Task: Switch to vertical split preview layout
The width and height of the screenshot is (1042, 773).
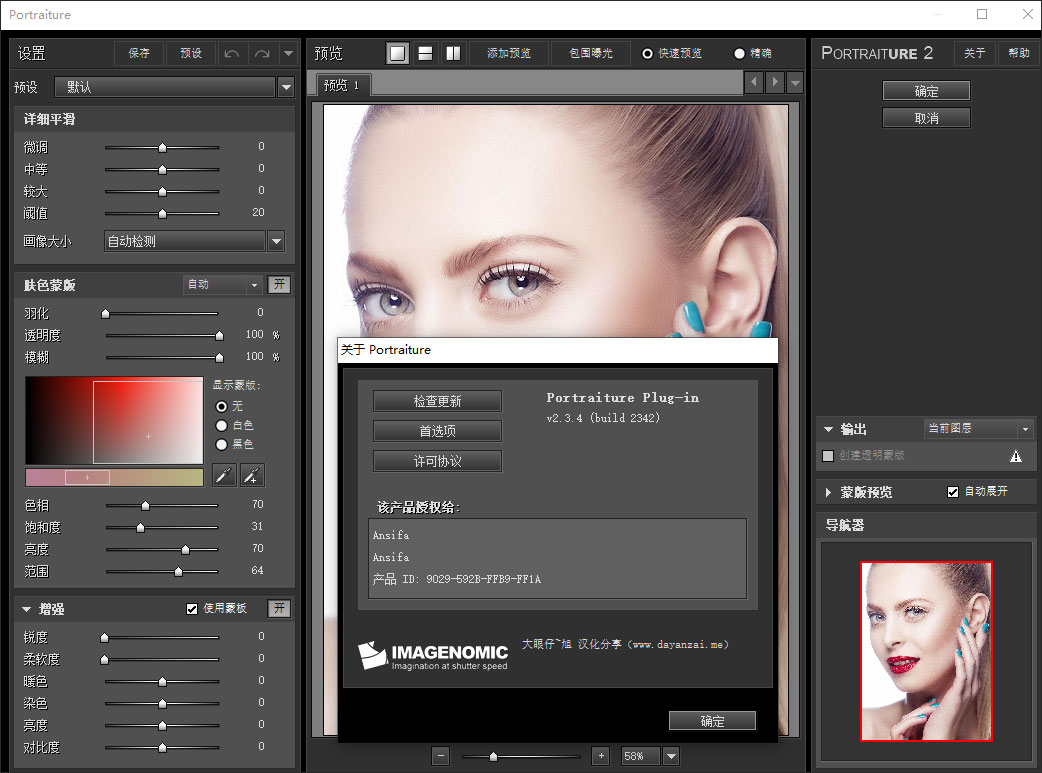Action: 453,54
